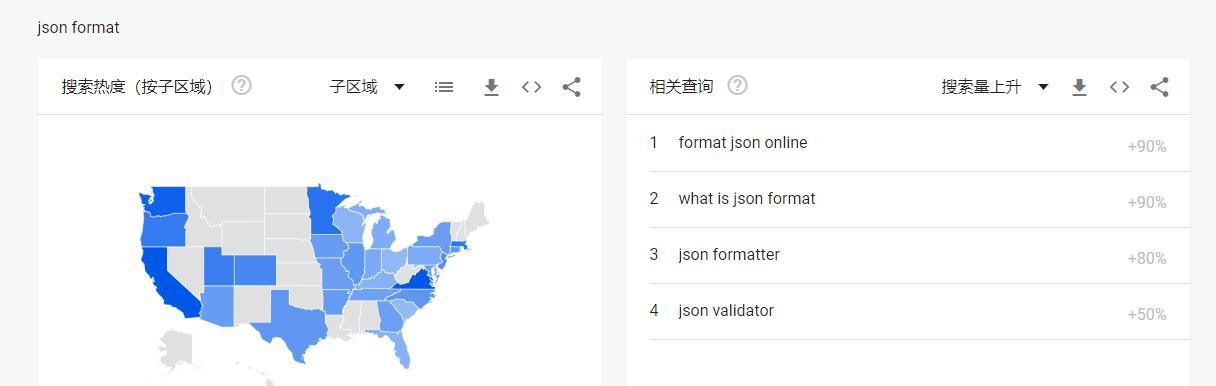This screenshot has width=1216, height=386.
Task: Click Florida on the US map
Action: click(x=398, y=346)
